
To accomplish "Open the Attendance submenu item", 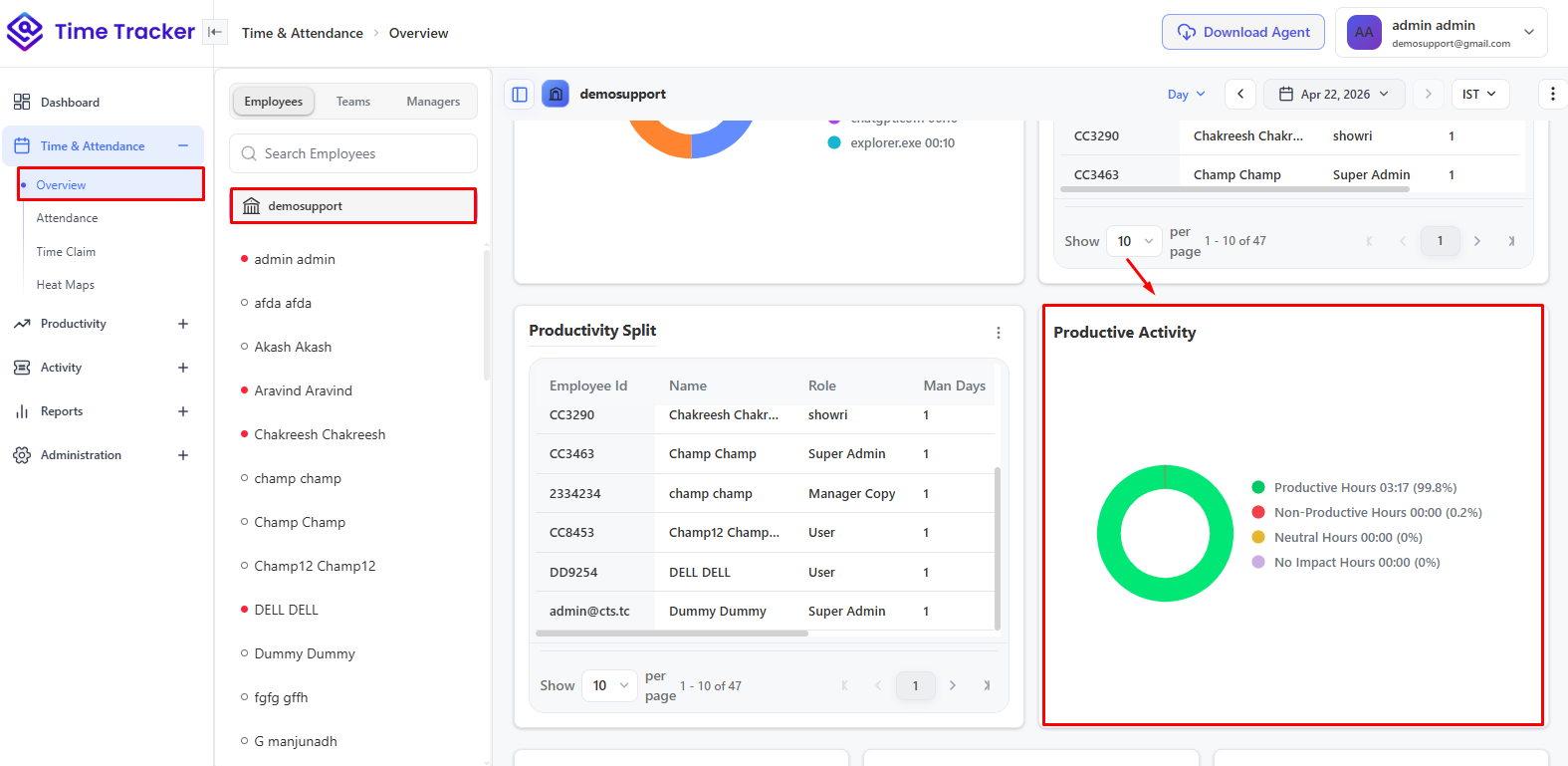I will (x=67, y=218).
